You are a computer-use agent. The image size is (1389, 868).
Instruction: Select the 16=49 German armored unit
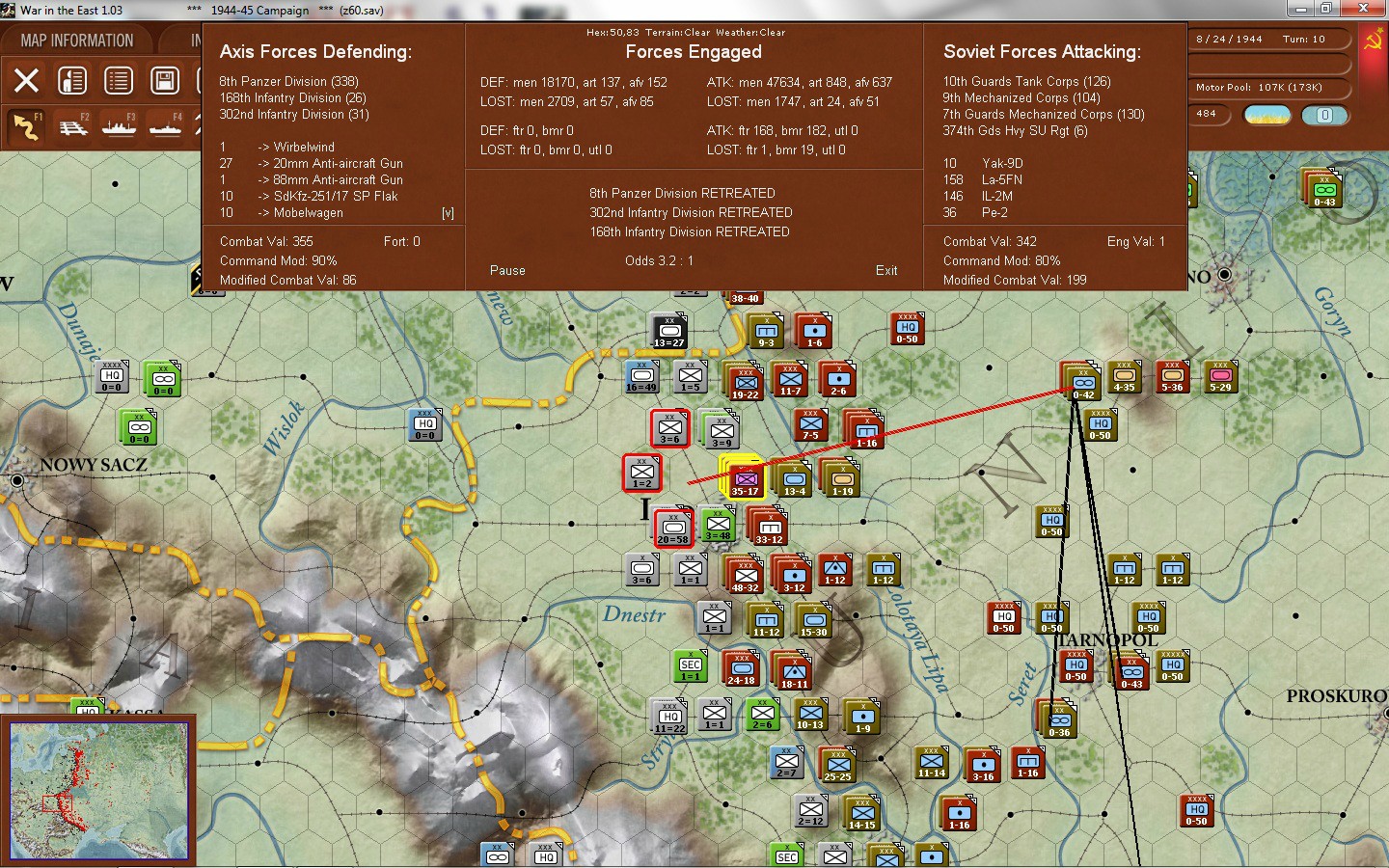pos(641,377)
